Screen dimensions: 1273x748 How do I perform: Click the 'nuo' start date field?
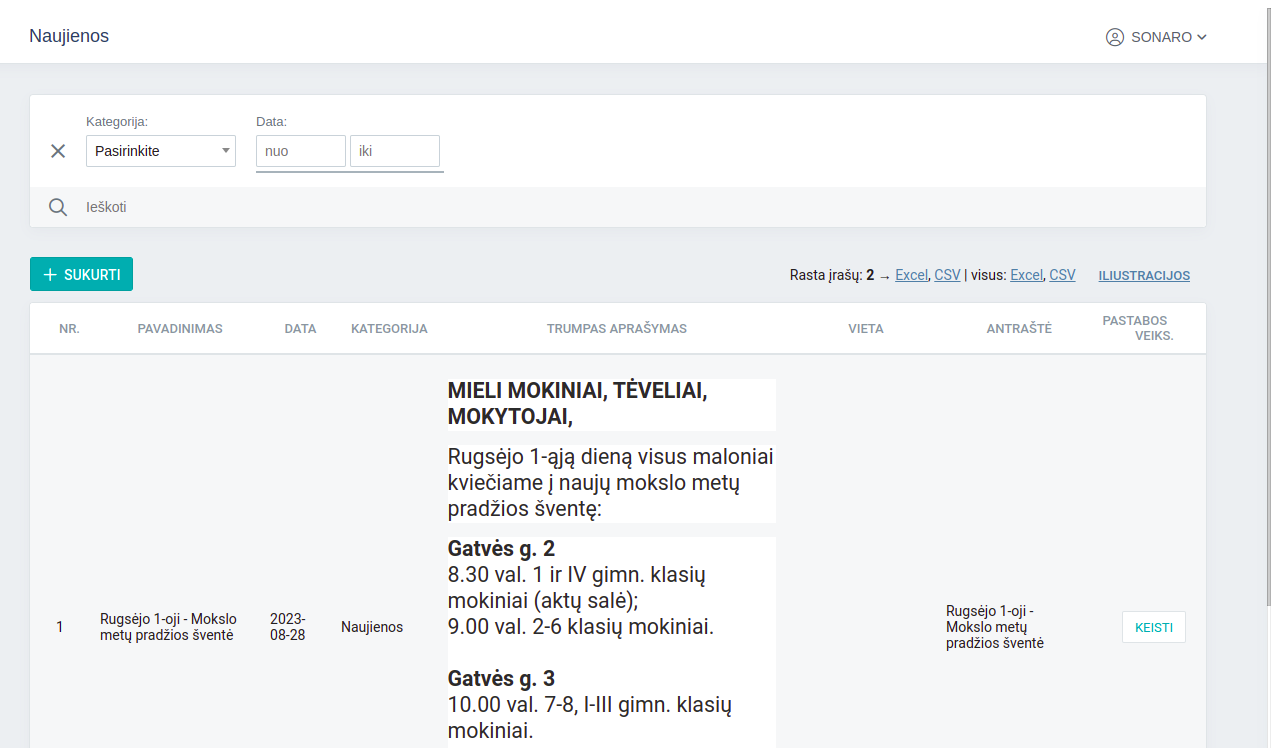301,151
